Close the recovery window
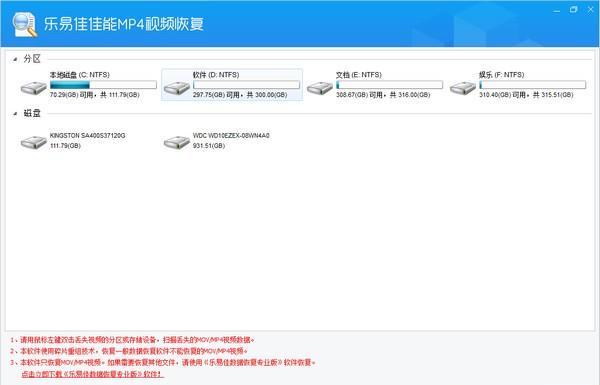The width and height of the screenshot is (600, 385). coord(590,10)
